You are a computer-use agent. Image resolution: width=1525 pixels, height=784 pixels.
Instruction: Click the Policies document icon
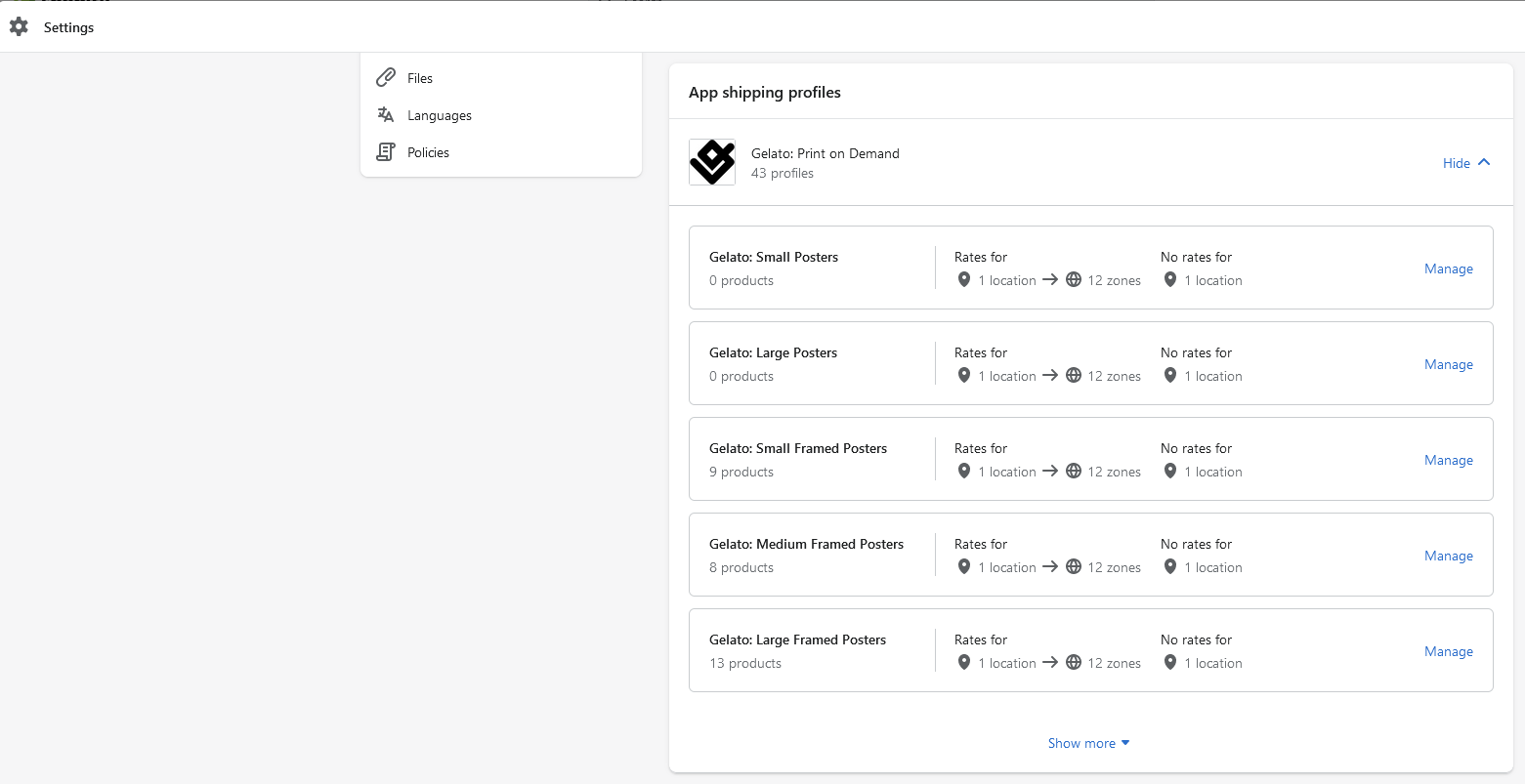(386, 152)
